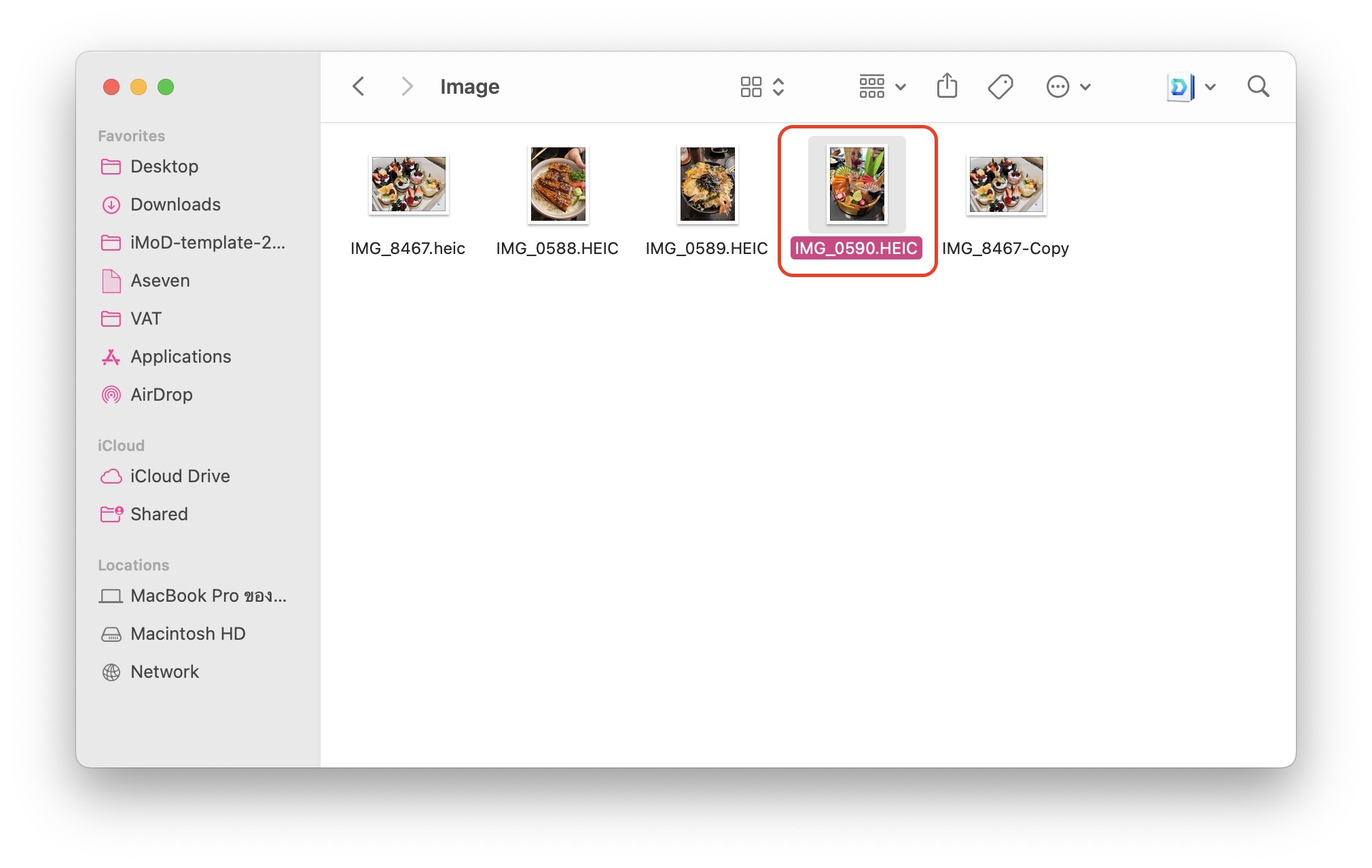Open the Network location

click(x=164, y=672)
